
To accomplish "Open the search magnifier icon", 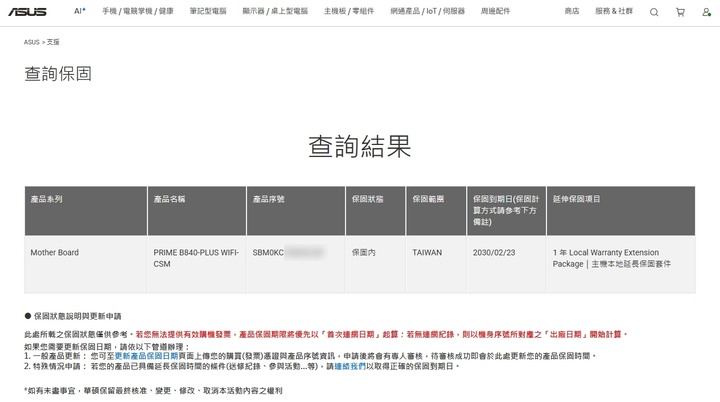I will tap(654, 12).
